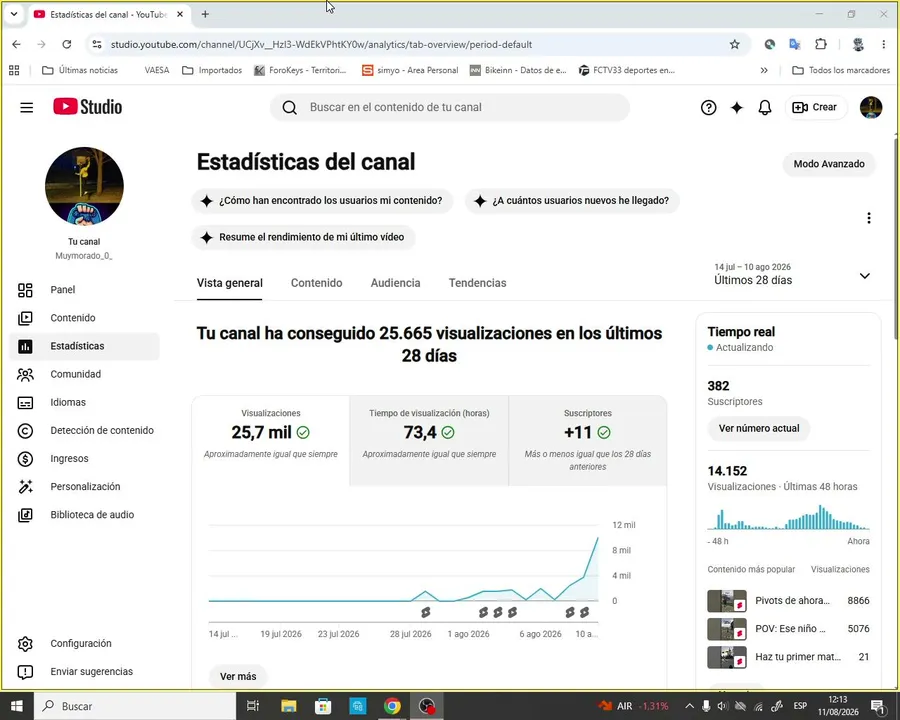Click the Google Translate extension icon
Screen dimensions: 900x720
(795, 44)
